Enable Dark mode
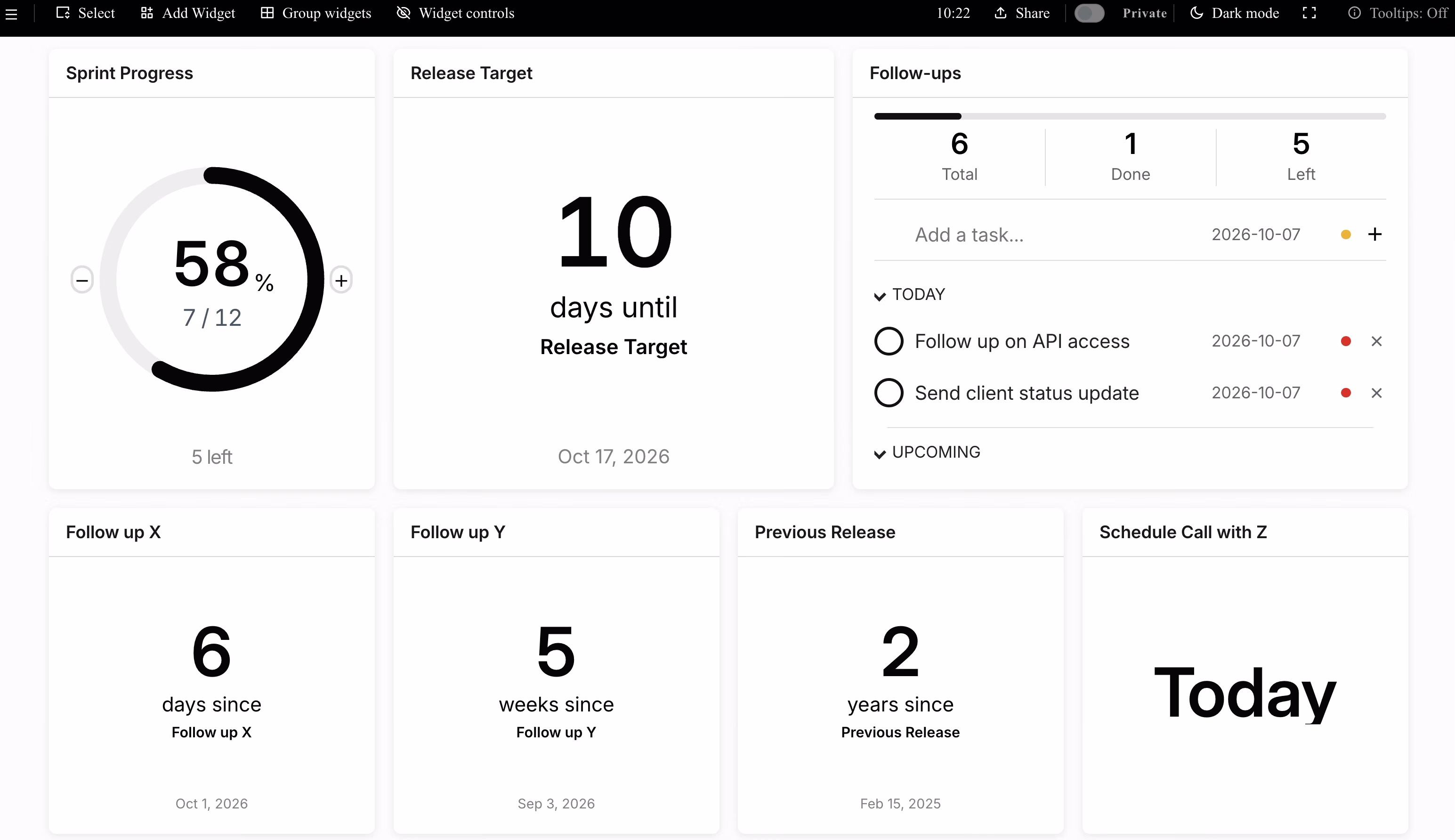The width and height of the screenshot is (1455, 840). [1234, 13]
